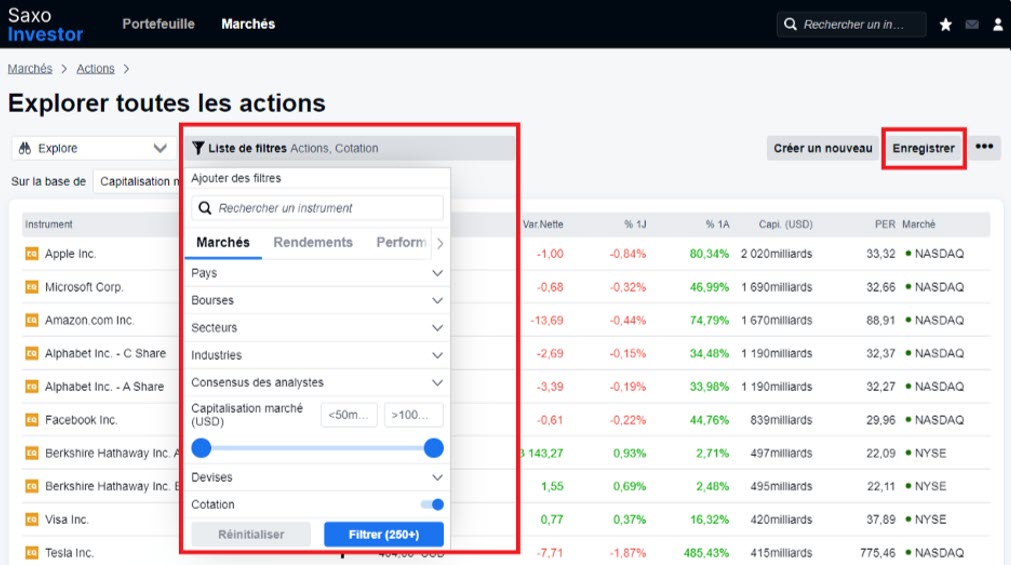Click the Alphabet C Share instrument icon
1011x565 pixels.
(x=32, y=353)
